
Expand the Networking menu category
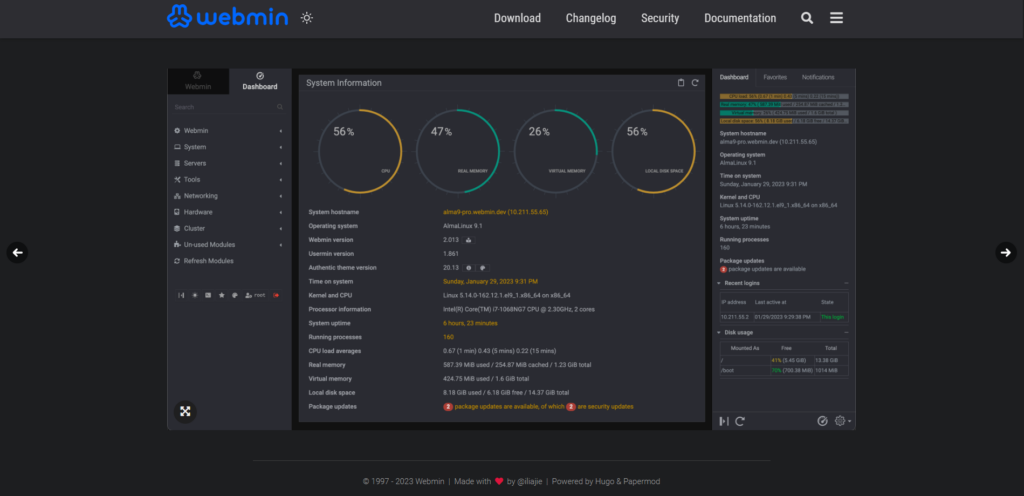pyautogui.click(x=228, y=196)
